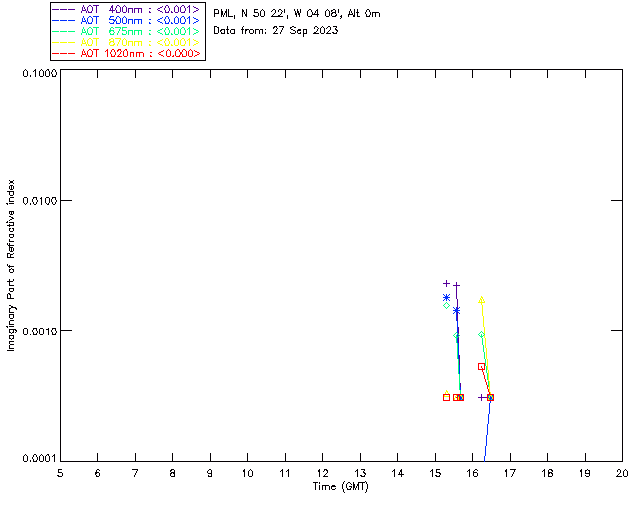Click the red dashed line in the legend

pyautogui.click(x=64, y=53)
